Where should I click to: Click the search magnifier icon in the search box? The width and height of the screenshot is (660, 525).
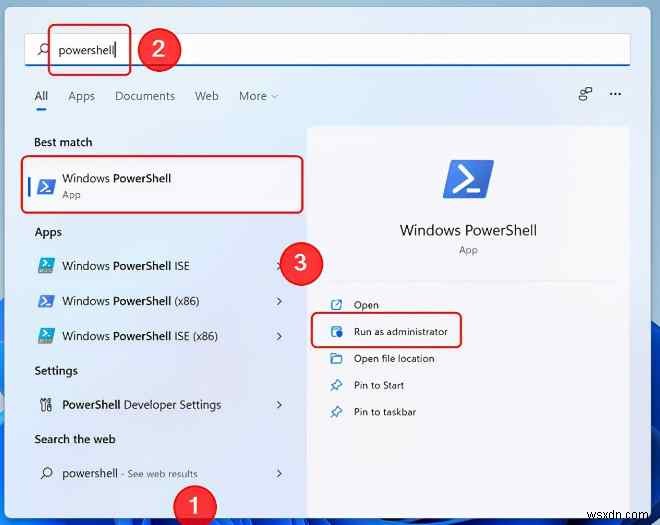(43, 50)
